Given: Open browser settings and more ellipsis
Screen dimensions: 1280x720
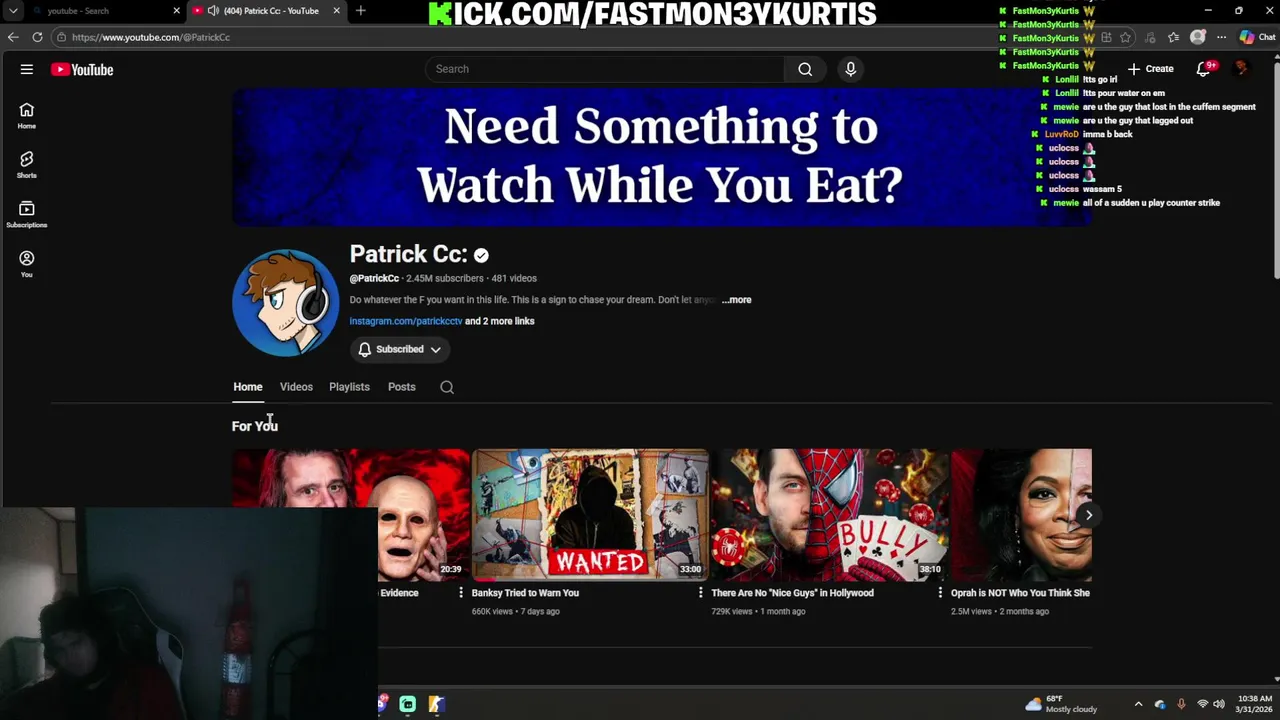Looking at the screenshot, I should pyautogui.click(x=1221, y=37).
